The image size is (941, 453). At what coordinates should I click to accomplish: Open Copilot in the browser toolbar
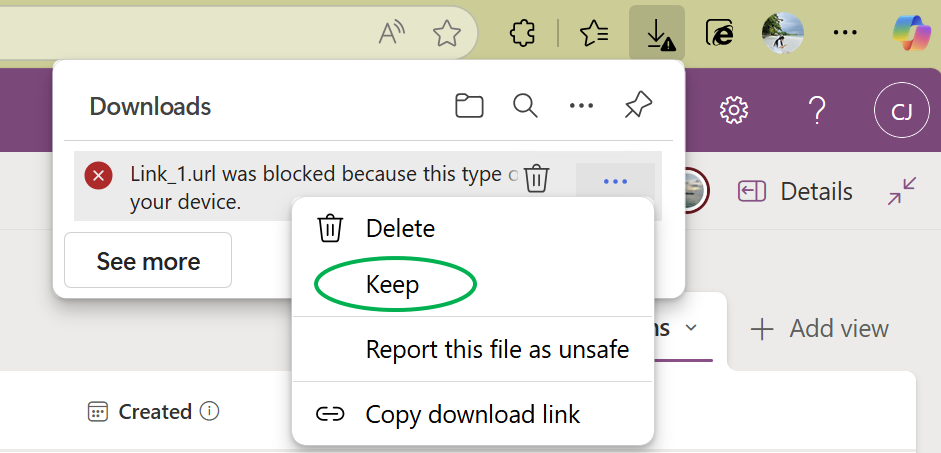[911, 33]
